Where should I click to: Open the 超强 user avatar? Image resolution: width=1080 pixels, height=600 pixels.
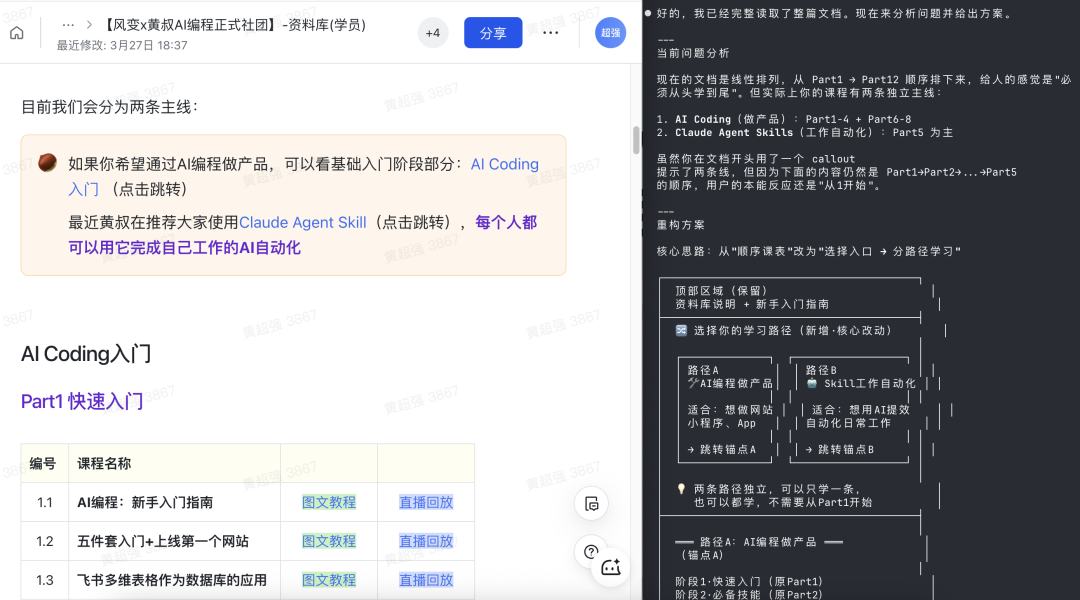610,33
